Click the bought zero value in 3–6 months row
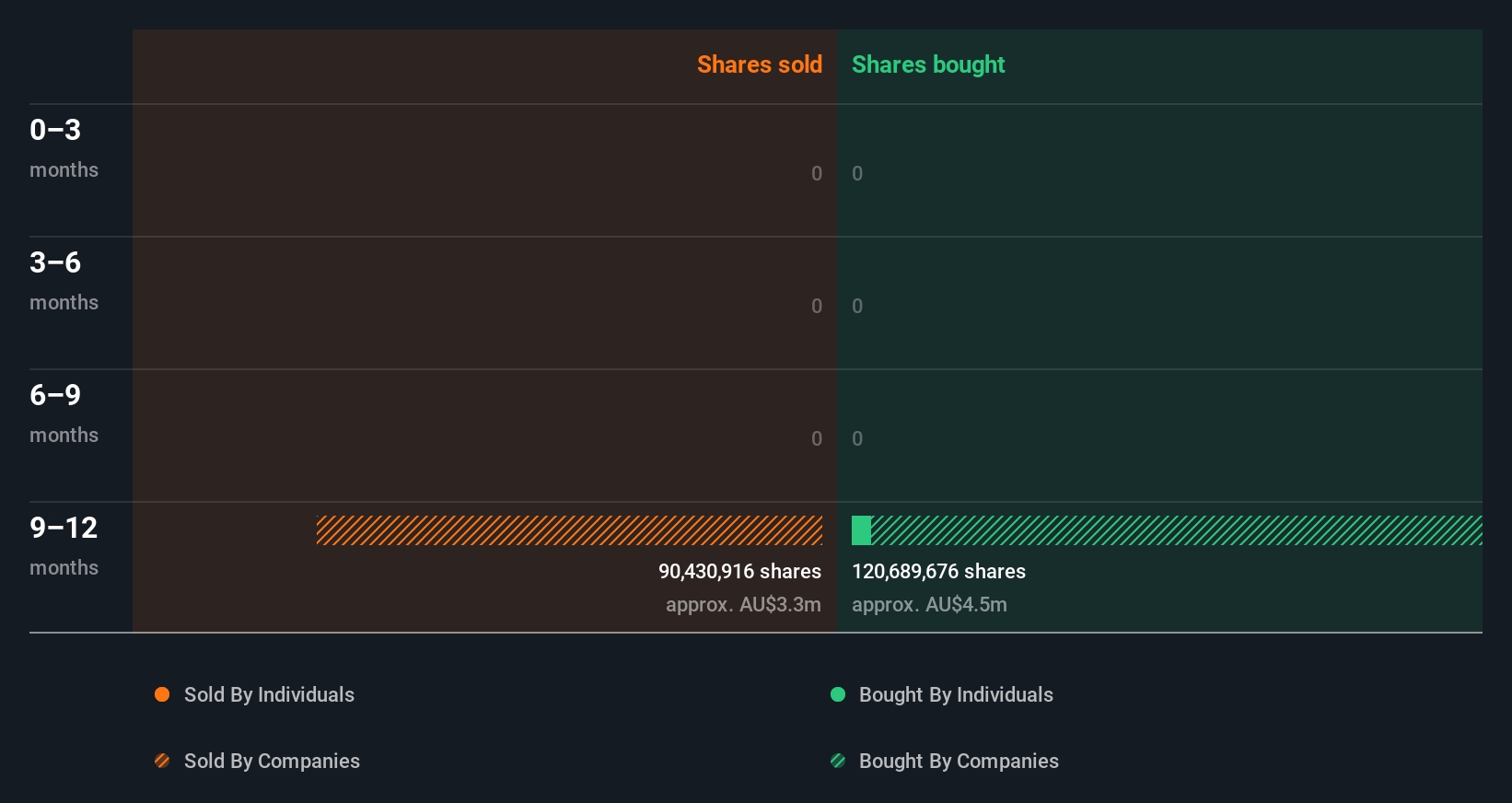The image size is (1512, 803). tap(857, 306)
